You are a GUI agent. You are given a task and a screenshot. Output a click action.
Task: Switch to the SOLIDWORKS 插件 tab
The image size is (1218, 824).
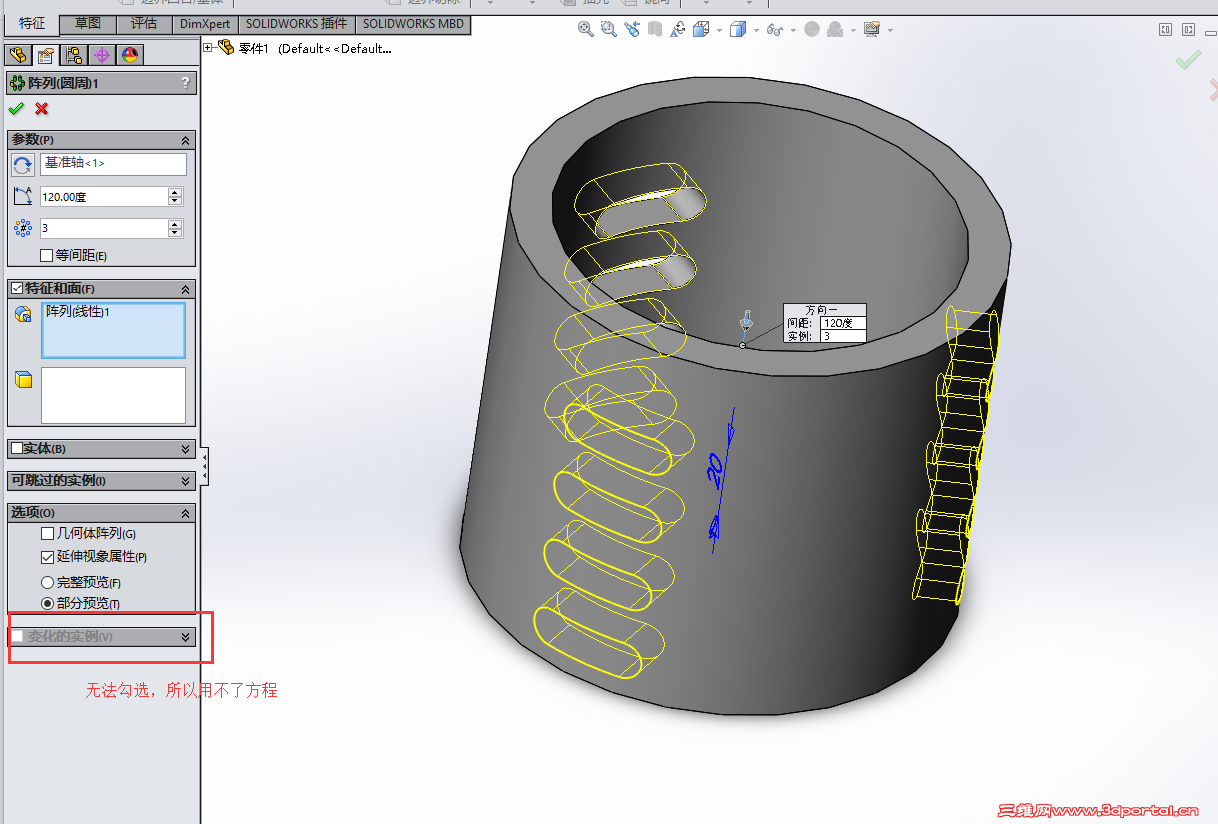297,24
